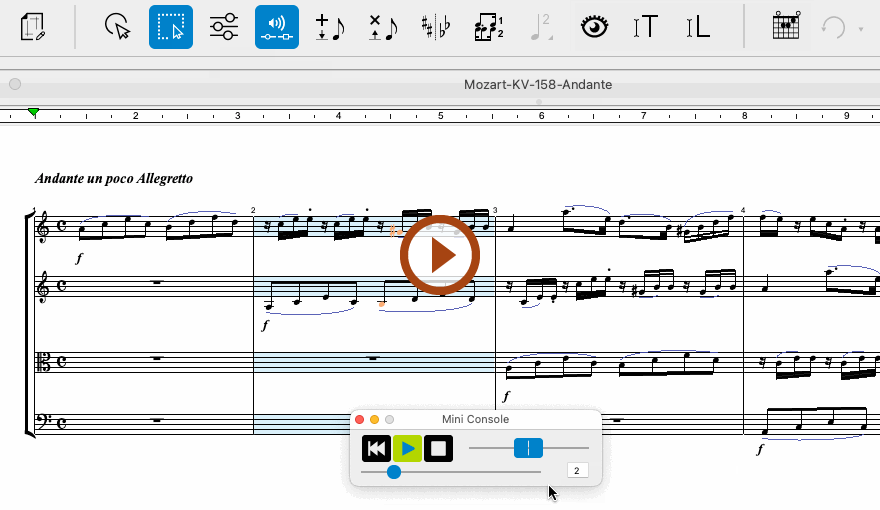Click ruler measure 8 mark
The width and height of the screenshot is (880, 510).
745,116
